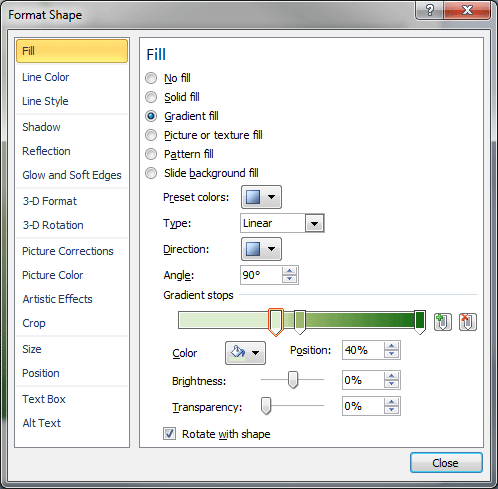The height and width of the screenshot is (489, 498).
Task: Choose the Pattern fill option
Action: [151, 154]
